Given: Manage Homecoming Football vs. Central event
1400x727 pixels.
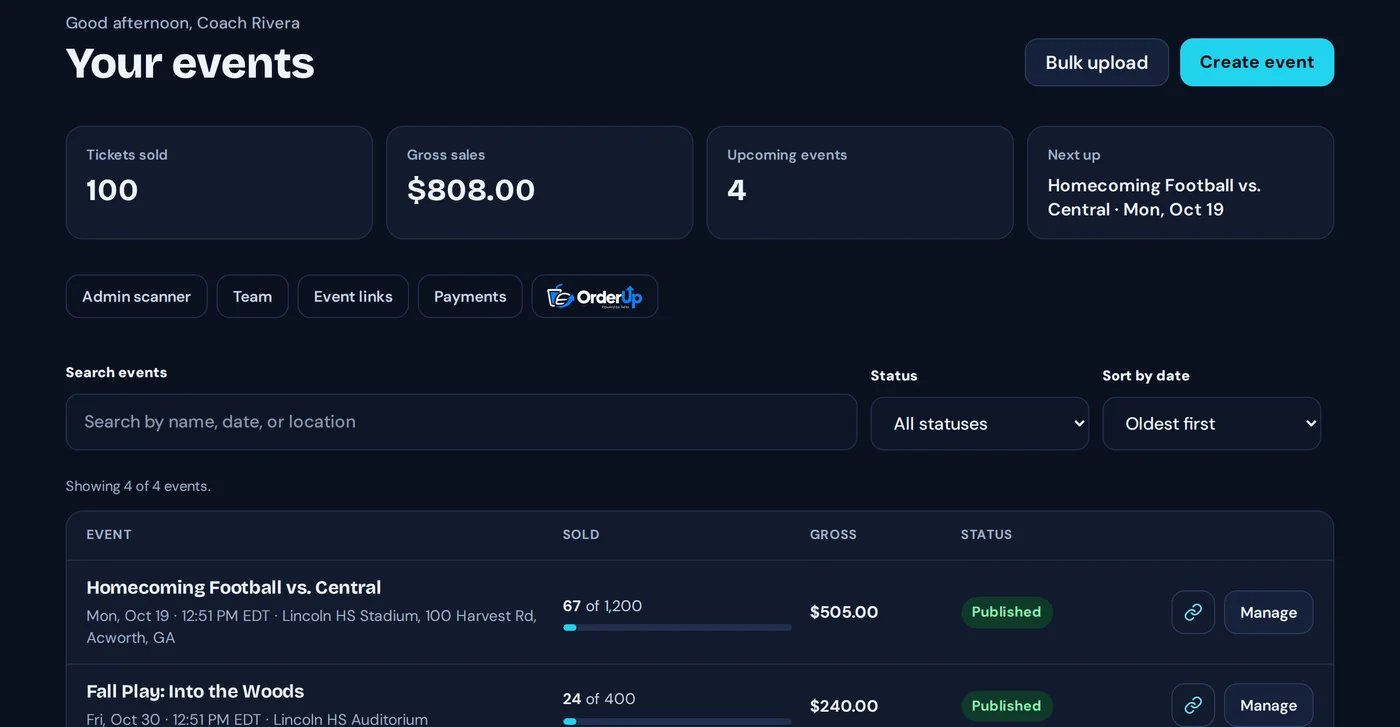Looking at the screenshot, I should tap(1268, 612).
